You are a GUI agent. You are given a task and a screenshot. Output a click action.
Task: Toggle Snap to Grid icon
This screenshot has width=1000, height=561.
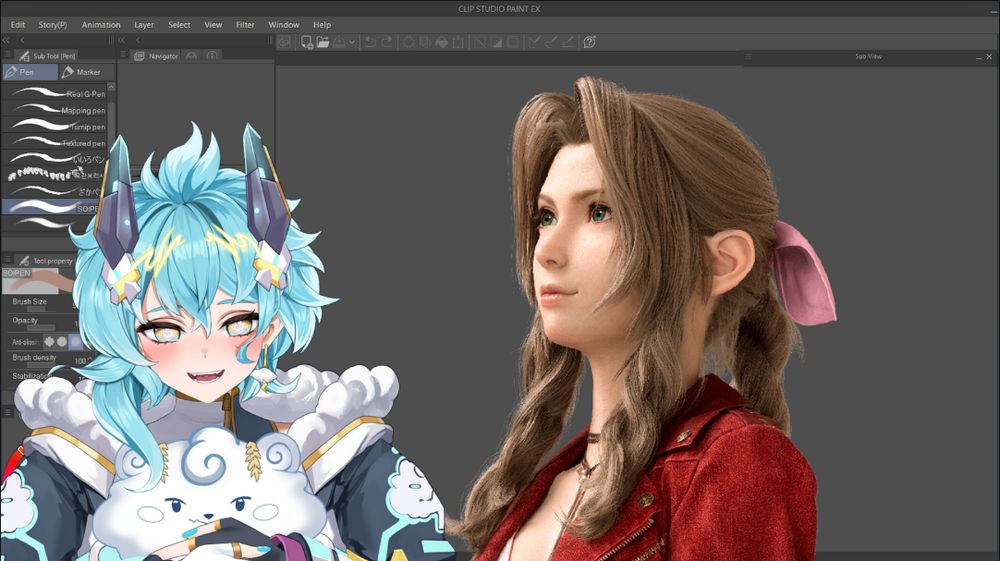tap(568, 42)
